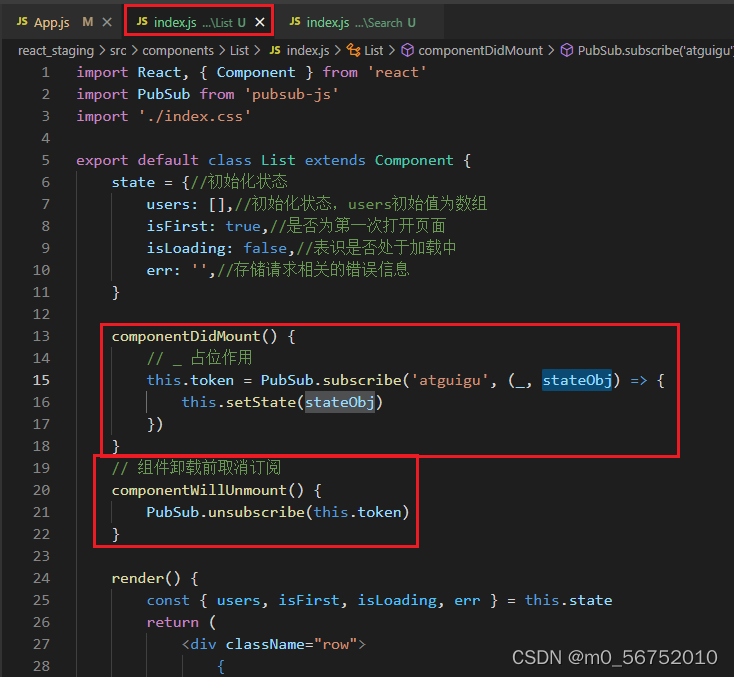This screenshot has width=734, height=677.
Task: Open index.js breadcrumb item
Action: (308, 51)
